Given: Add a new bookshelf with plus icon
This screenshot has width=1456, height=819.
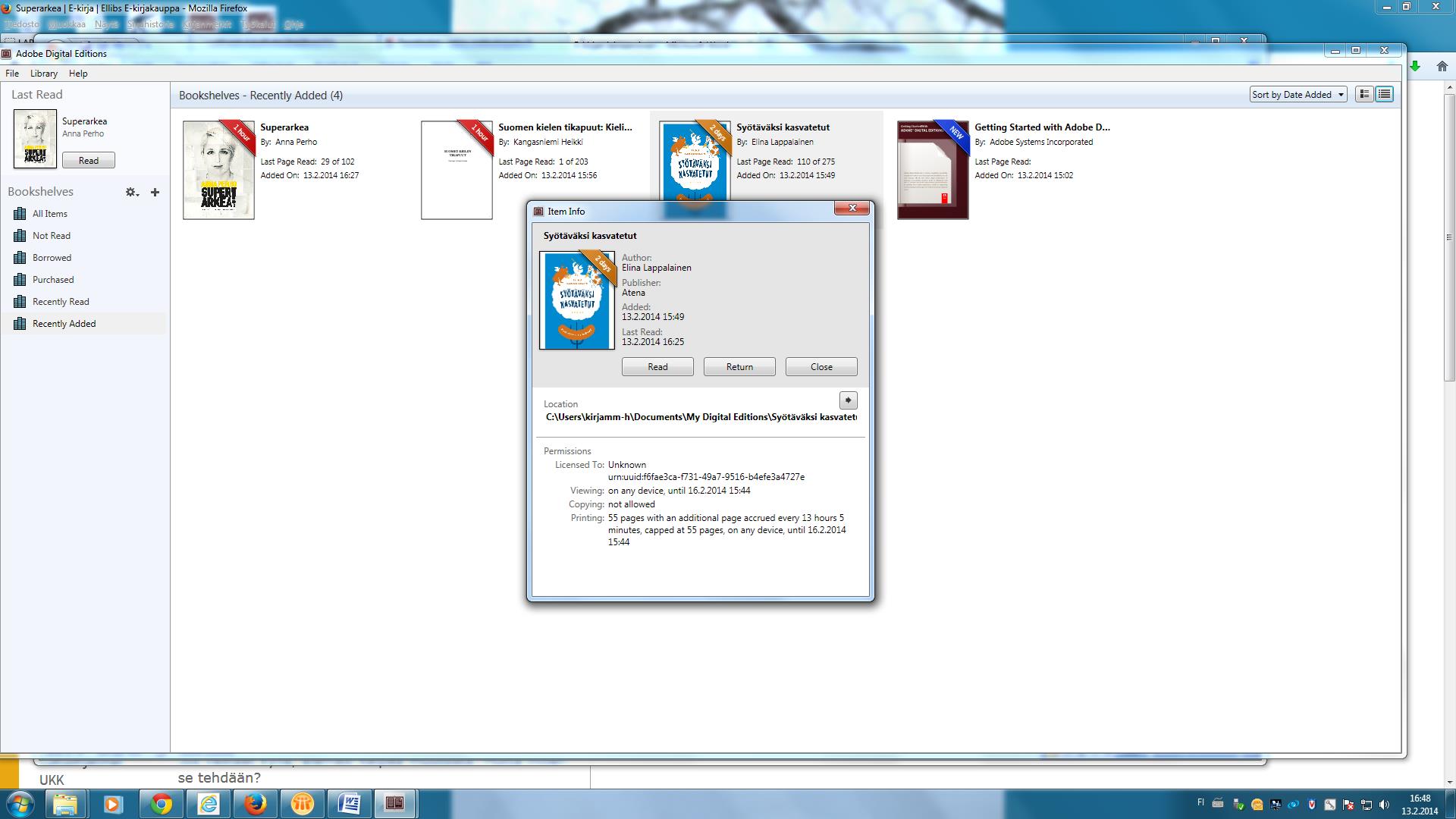Looking at the screenshot, I should [x=155, y=193].
